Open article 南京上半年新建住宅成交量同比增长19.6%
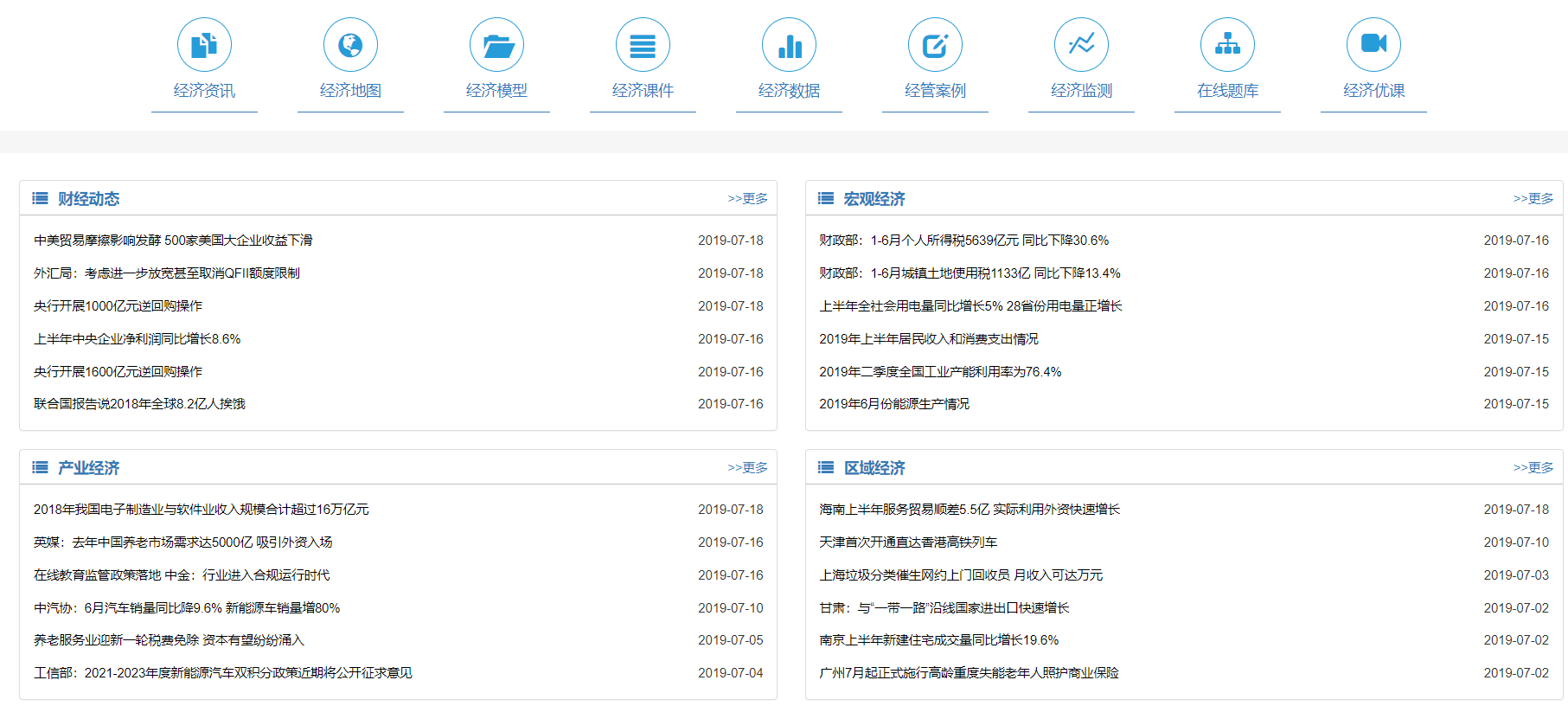 (939, 640)
